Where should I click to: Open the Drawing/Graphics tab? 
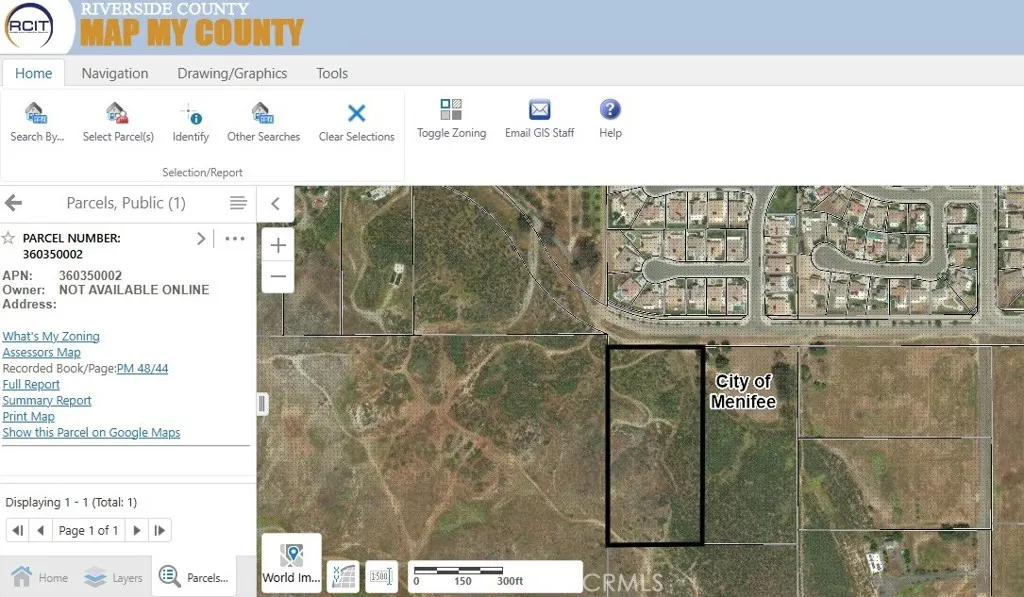click(232, 73)
